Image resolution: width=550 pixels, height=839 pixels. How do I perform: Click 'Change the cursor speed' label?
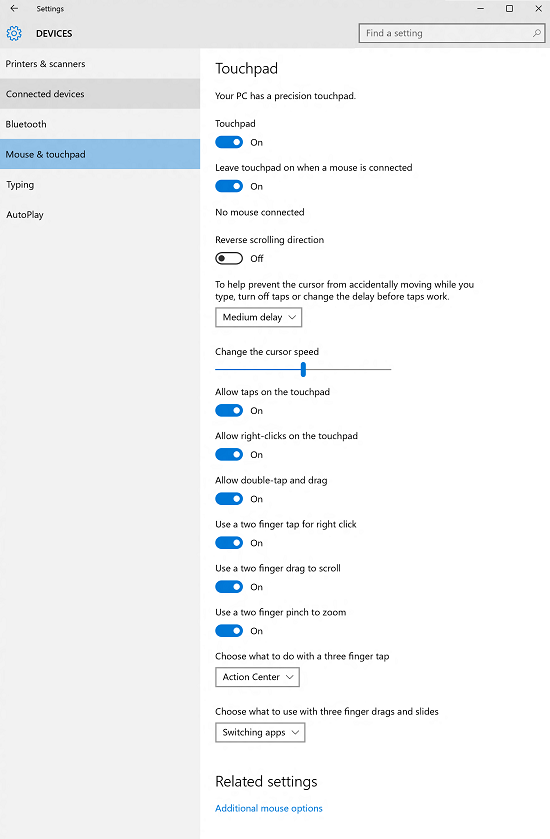pyautogui.click(x=266, y=352)
